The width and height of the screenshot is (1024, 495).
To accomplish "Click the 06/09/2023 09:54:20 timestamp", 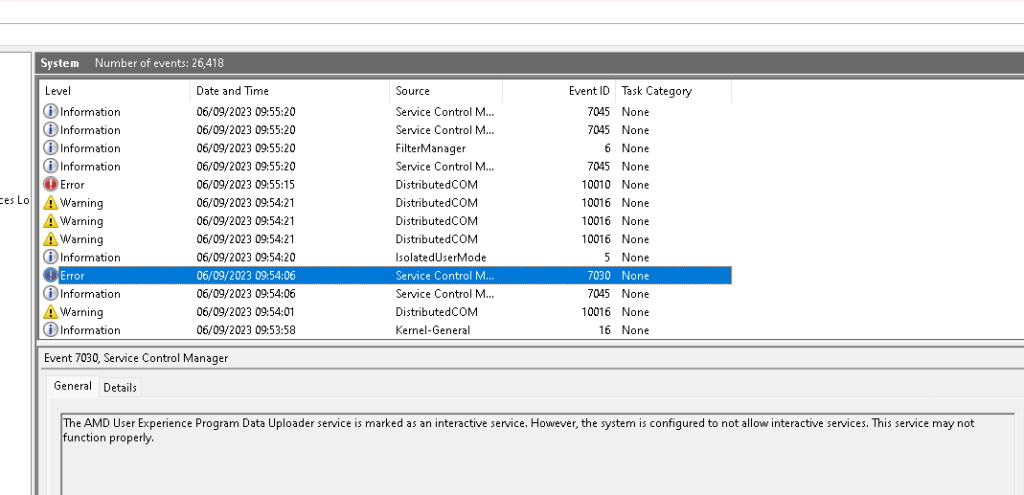I will [246, 257].
